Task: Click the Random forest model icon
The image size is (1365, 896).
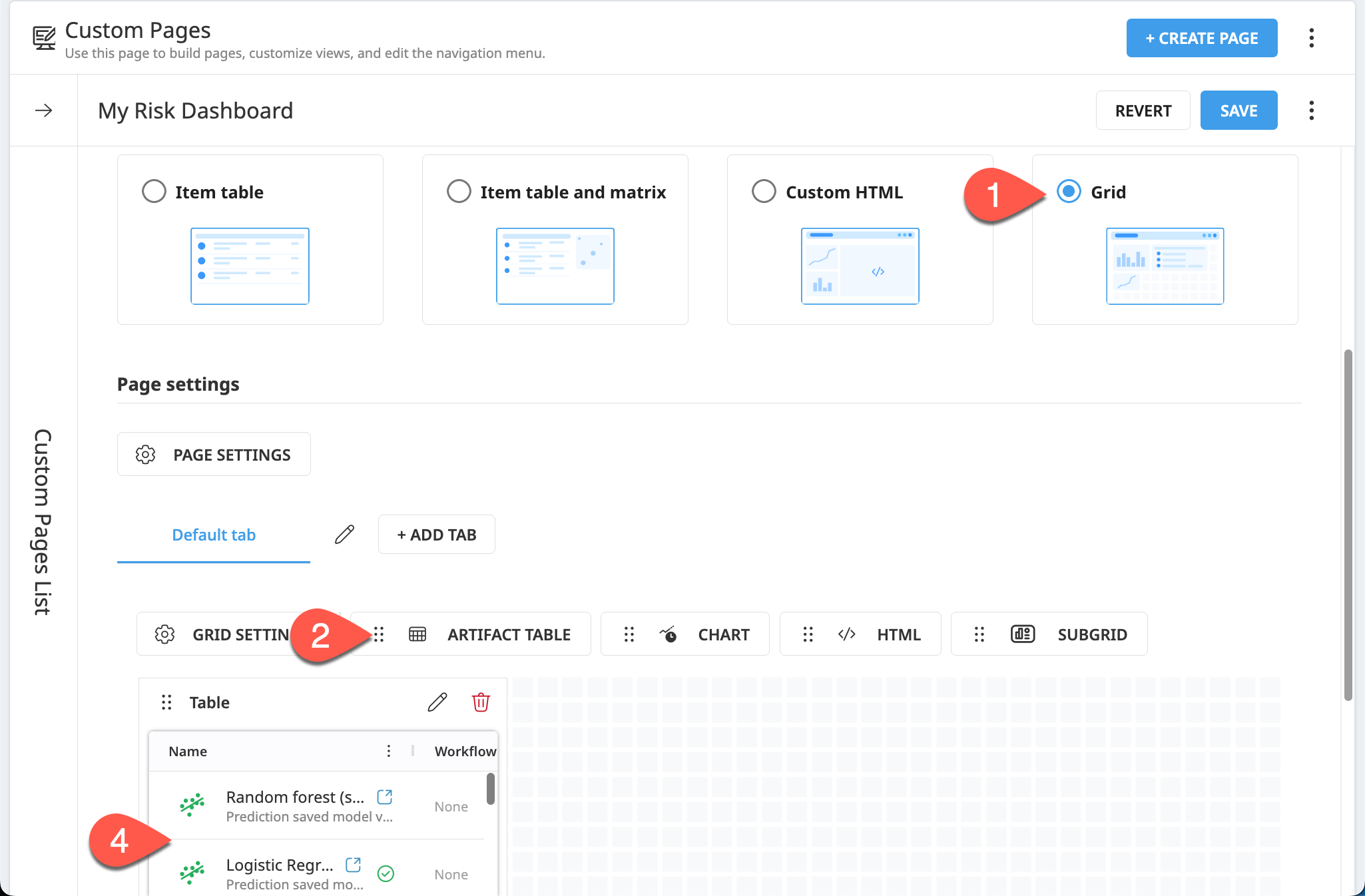Action: [x=192, y=805]
